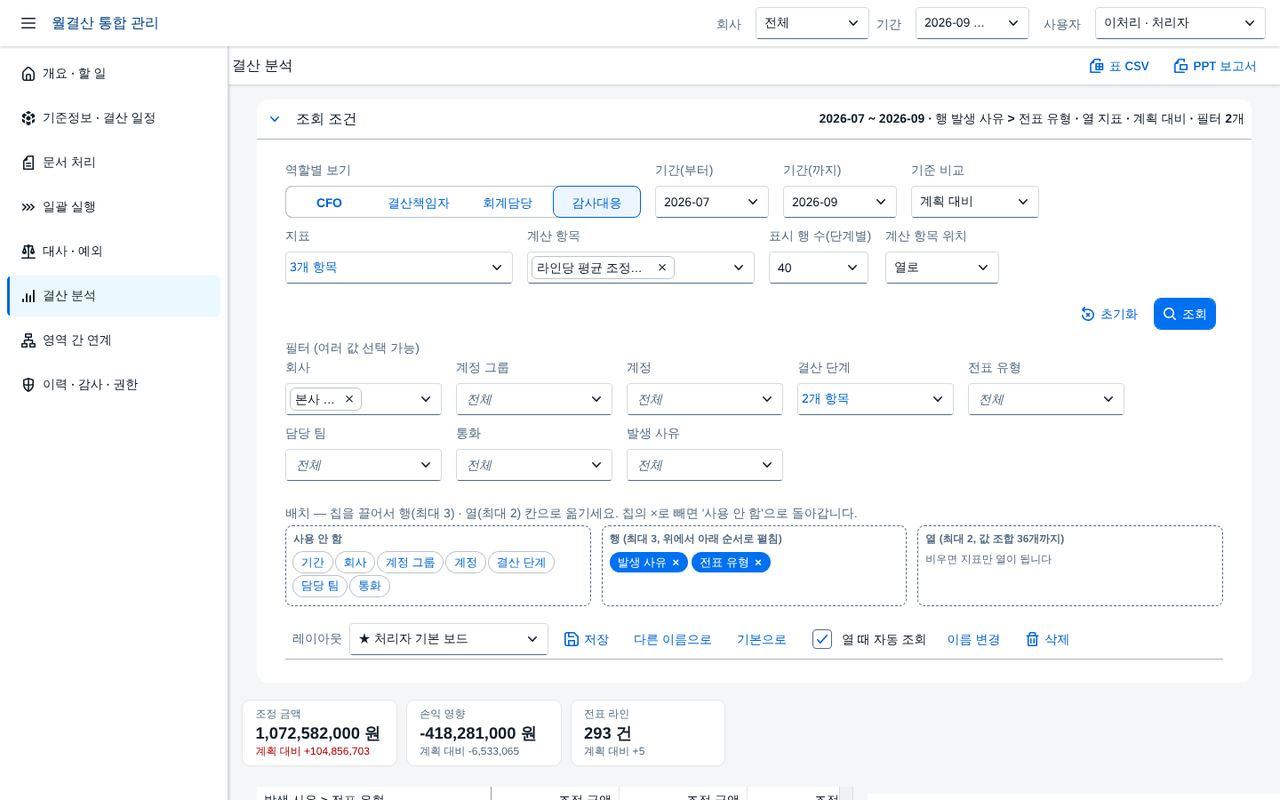The height and width of the screenshot is (800, 1280).
Task: Click the PPT 보고서 export button
Action: pos(1214,66)
